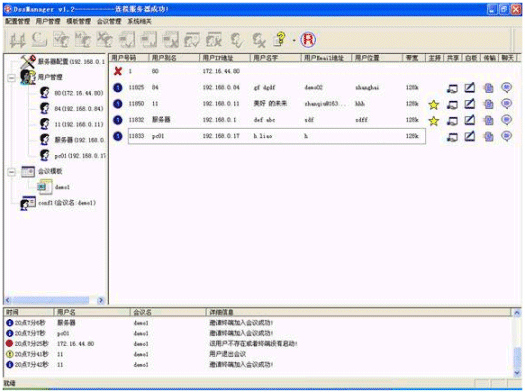
Task: Open the 配置管理 menu
Action: coord(18,21)
